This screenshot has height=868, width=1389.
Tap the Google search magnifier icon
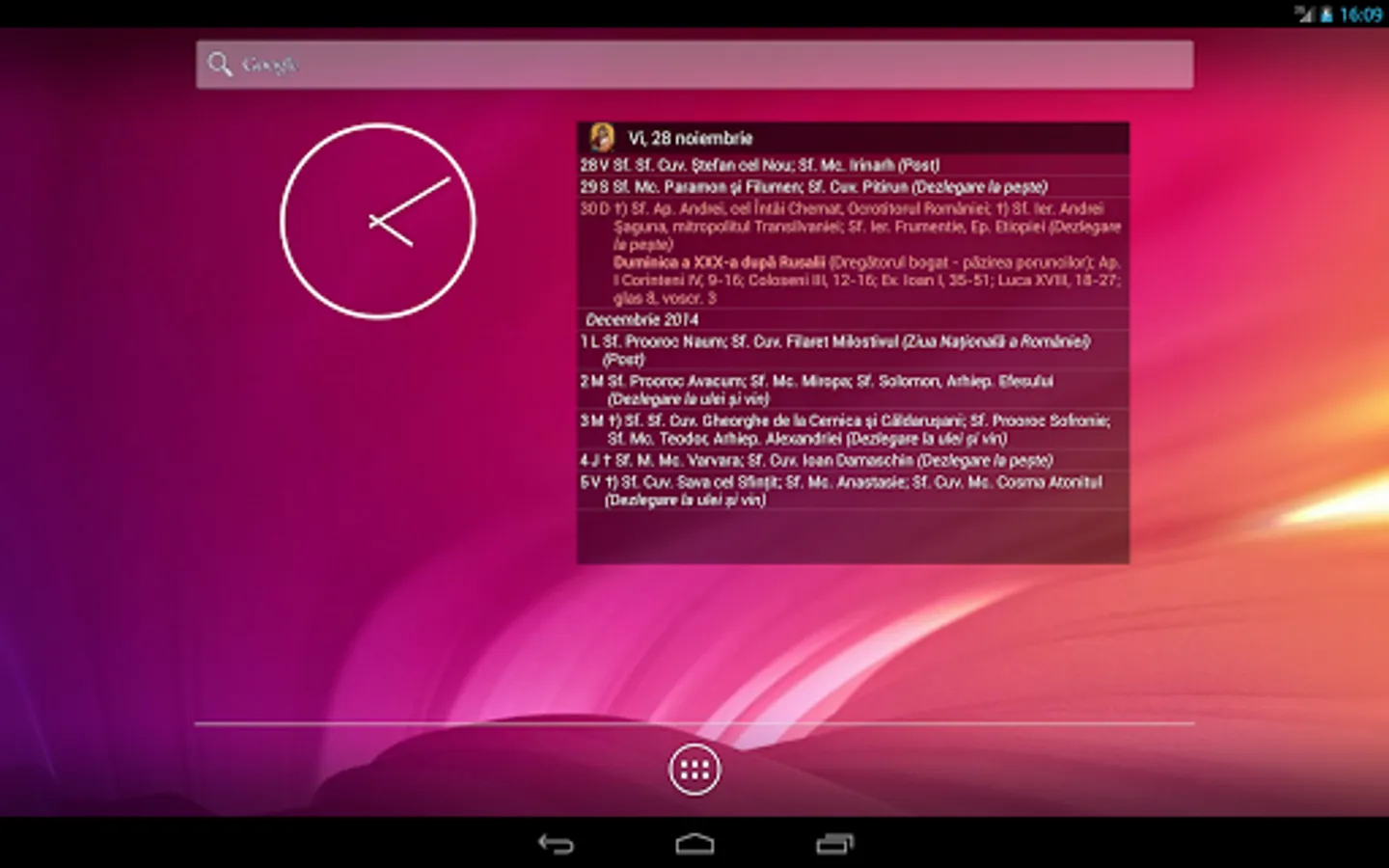(x=220, y=65)
